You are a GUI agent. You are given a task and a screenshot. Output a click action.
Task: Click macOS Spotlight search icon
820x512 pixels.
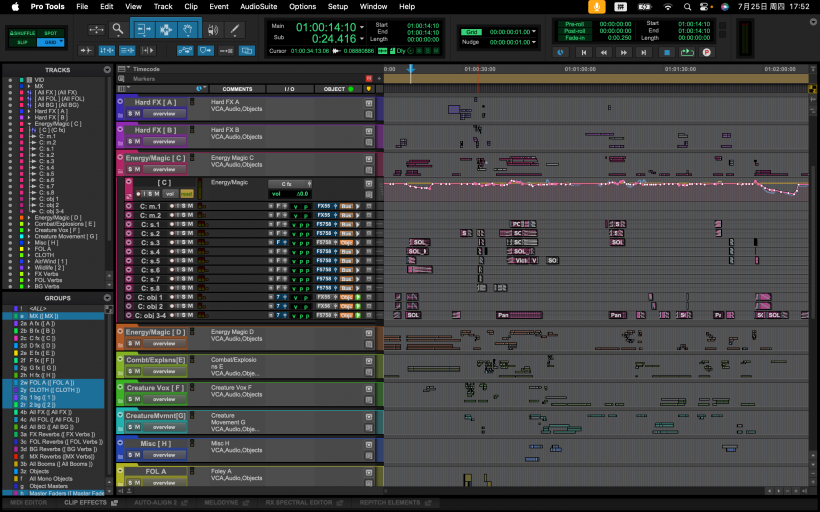pos(687,7)
